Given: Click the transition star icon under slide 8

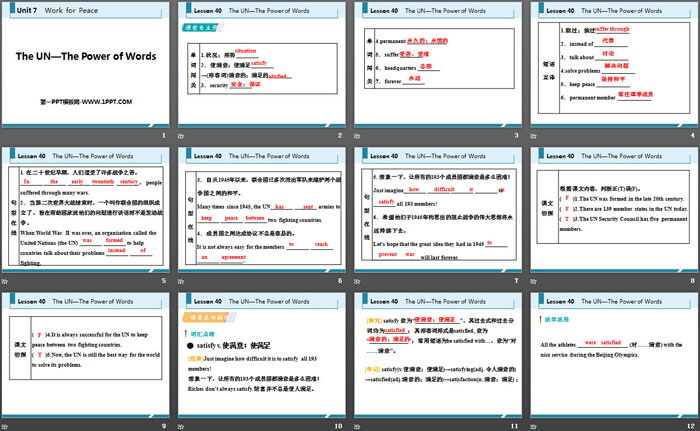Looking at the screenshot, I should 533,281.
